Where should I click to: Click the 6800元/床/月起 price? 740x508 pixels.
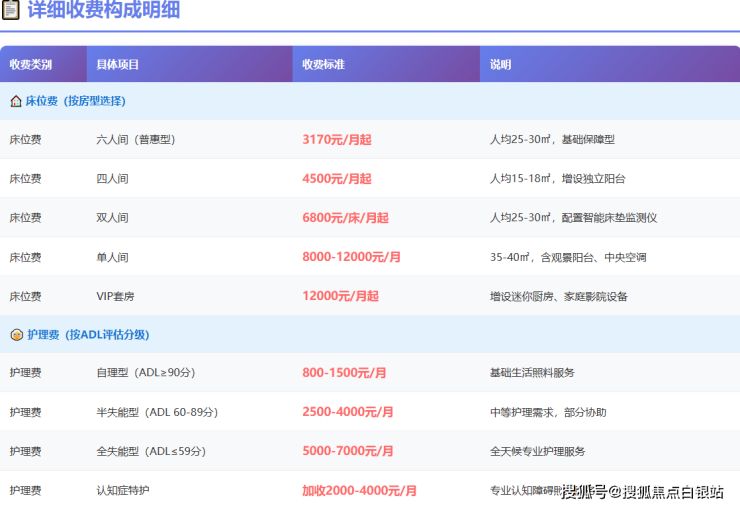pyautogui.click(x=345, y=218)
